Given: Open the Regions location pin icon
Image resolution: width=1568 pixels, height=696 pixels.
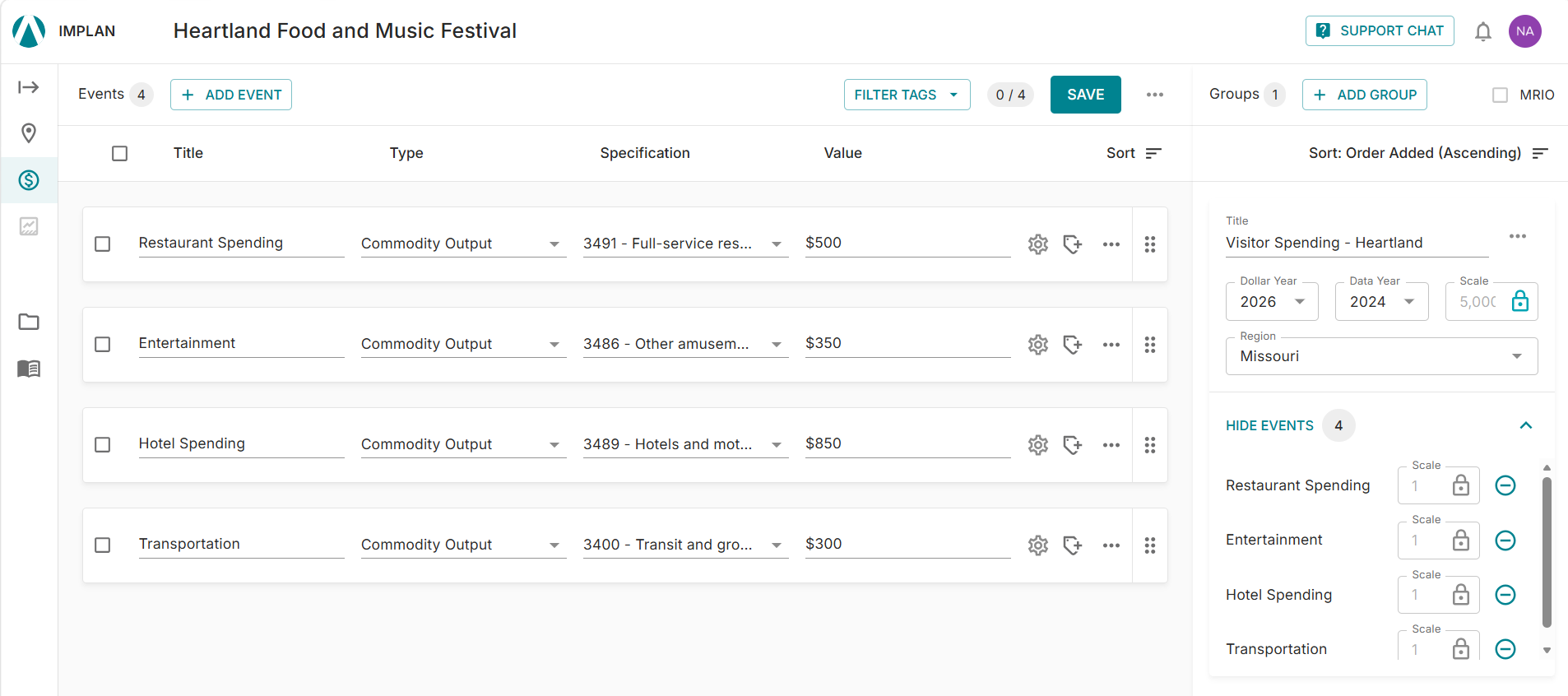Looking at the screenshot, I should (x=29, y=133).
